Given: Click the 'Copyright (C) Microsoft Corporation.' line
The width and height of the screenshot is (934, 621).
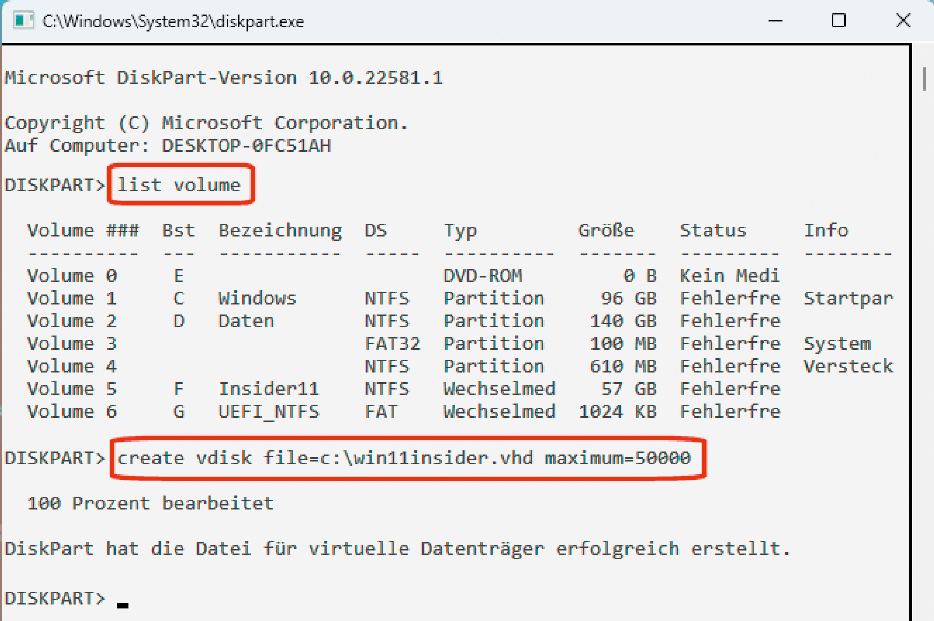Looking at the screenshot, I should click(206, 123).
